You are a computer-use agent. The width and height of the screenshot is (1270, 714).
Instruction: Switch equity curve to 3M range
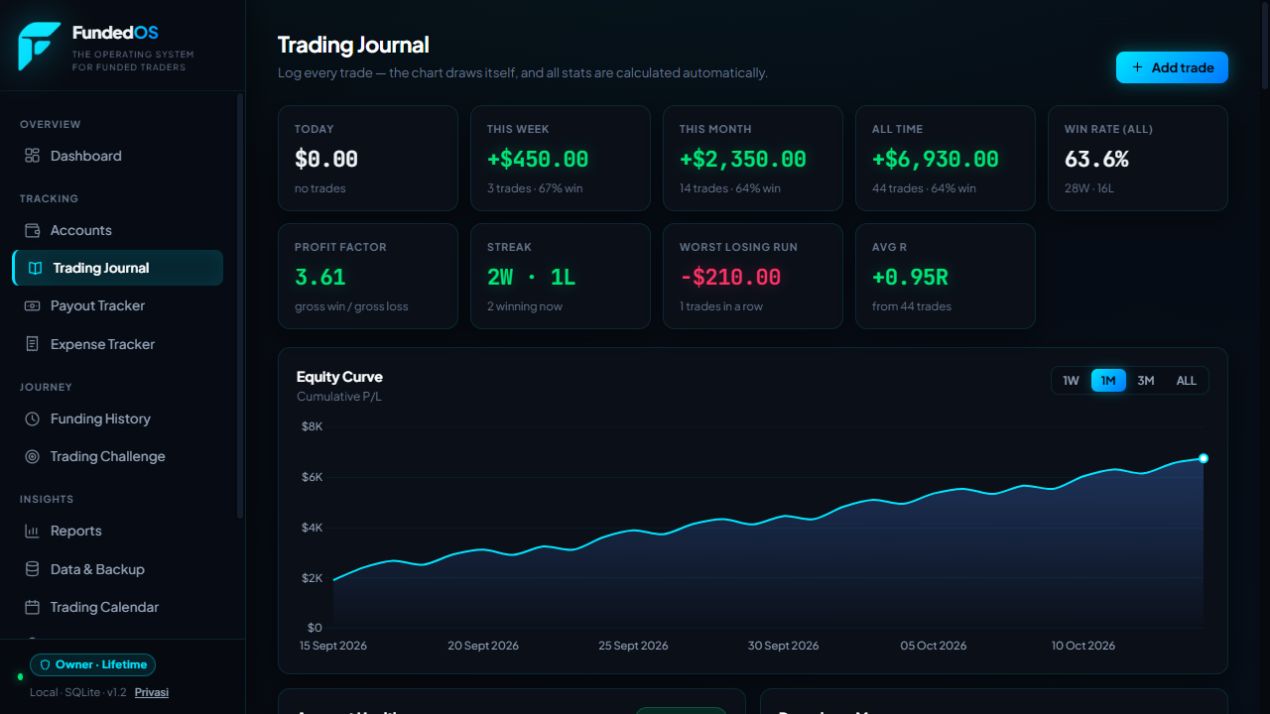(1146, 380)
